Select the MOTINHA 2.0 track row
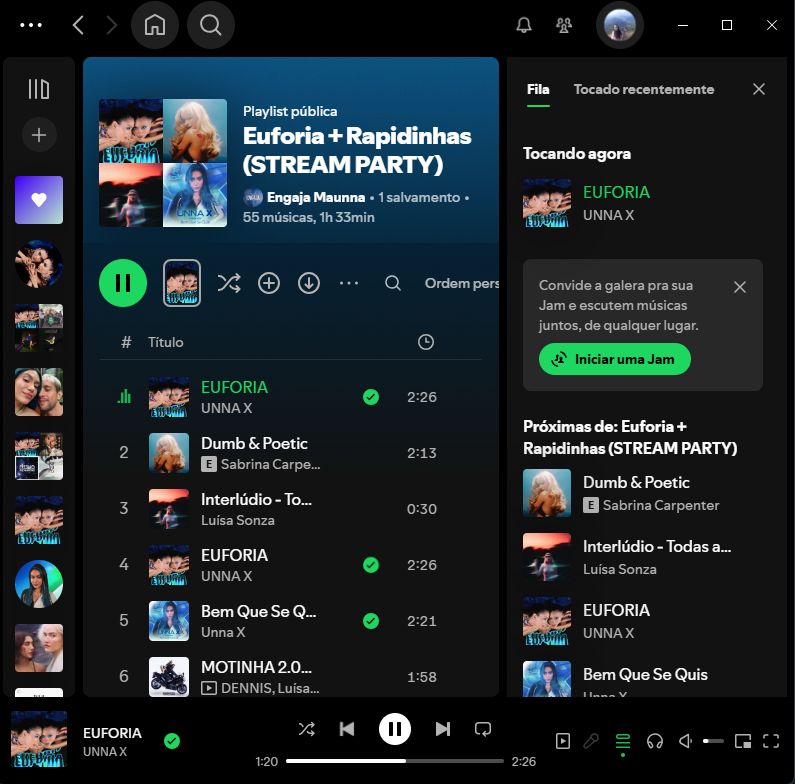 291,676
